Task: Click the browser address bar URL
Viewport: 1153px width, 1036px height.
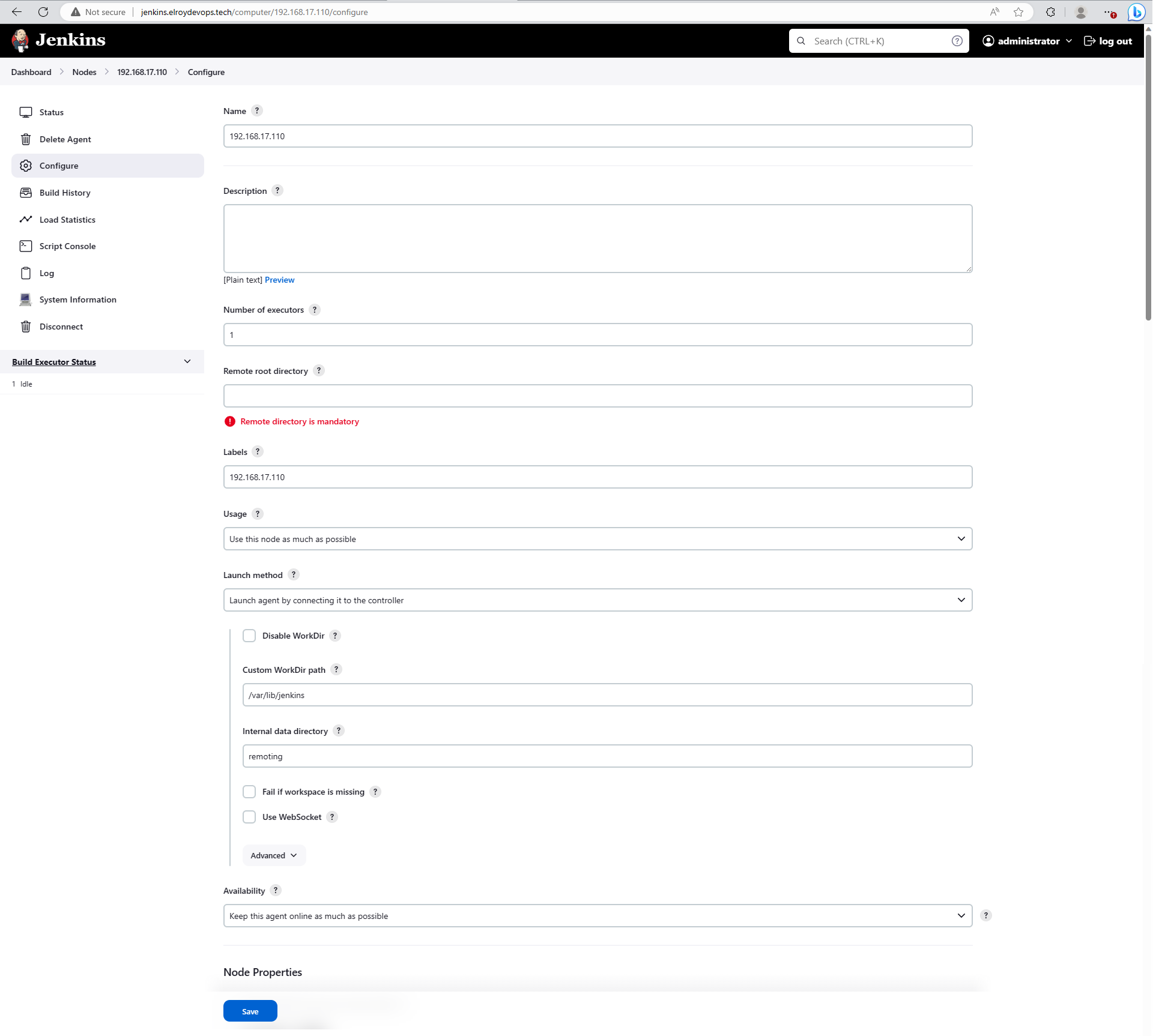Action: [254, 12]
